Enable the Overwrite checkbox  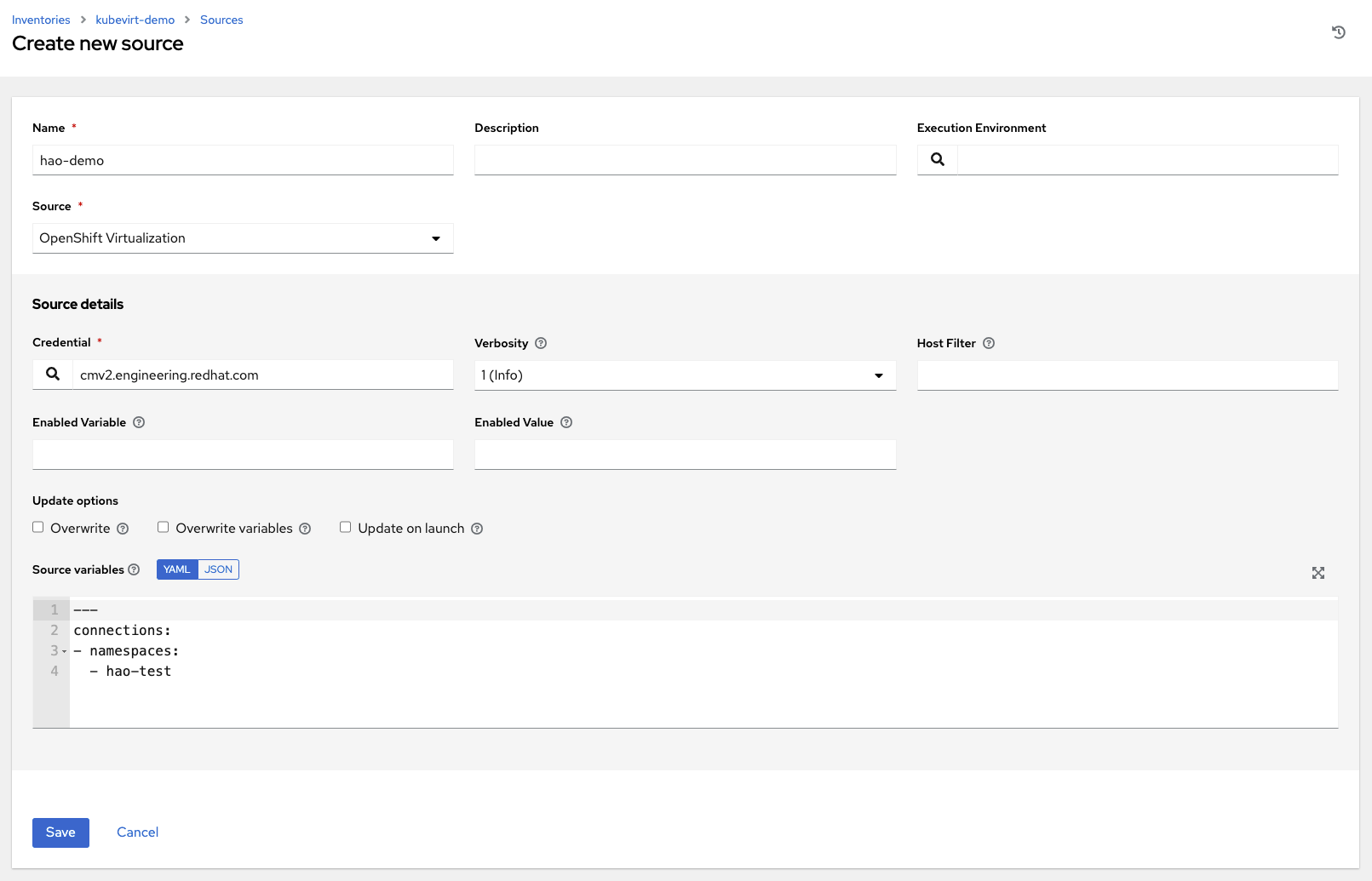(38, 527)
